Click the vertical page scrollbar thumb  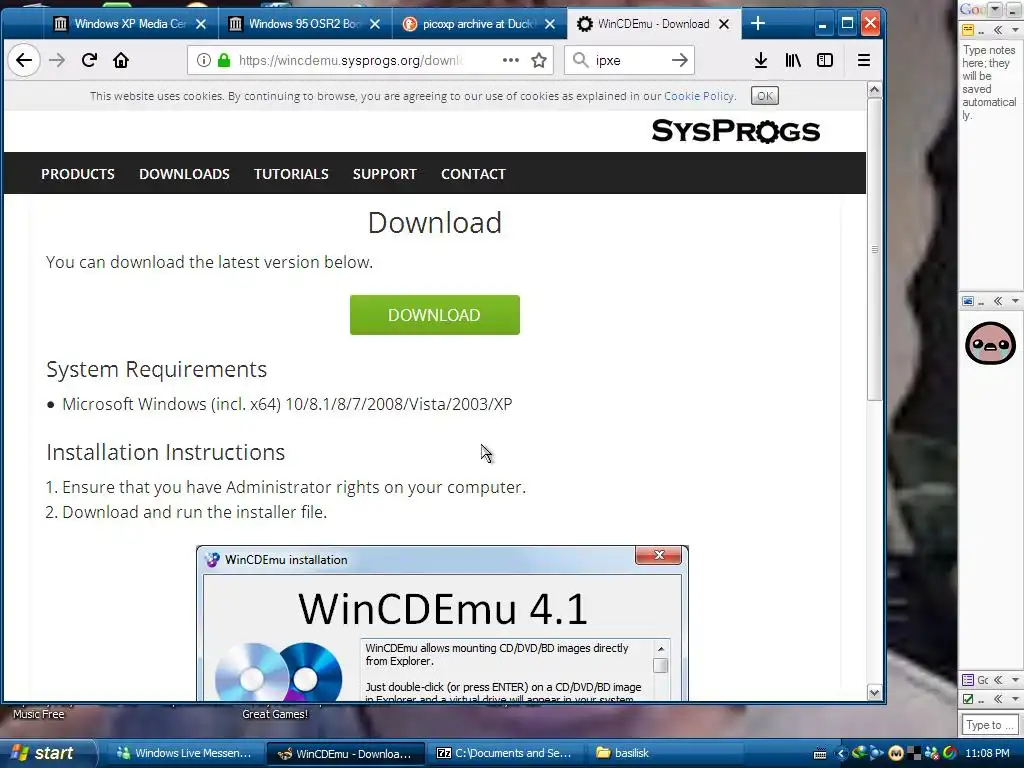[874, 249]
